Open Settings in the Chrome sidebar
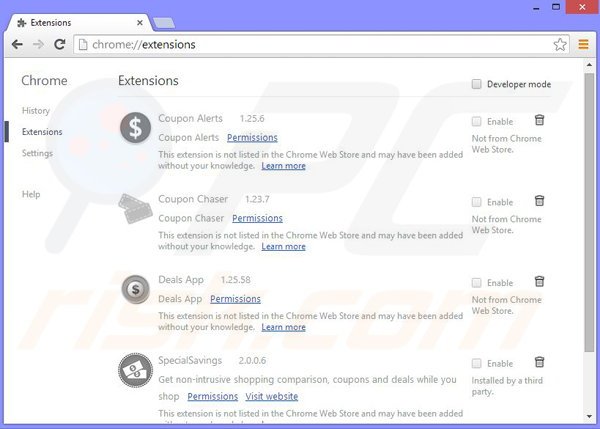The width and height of the screenshot is (600, 429). point(38,153)
